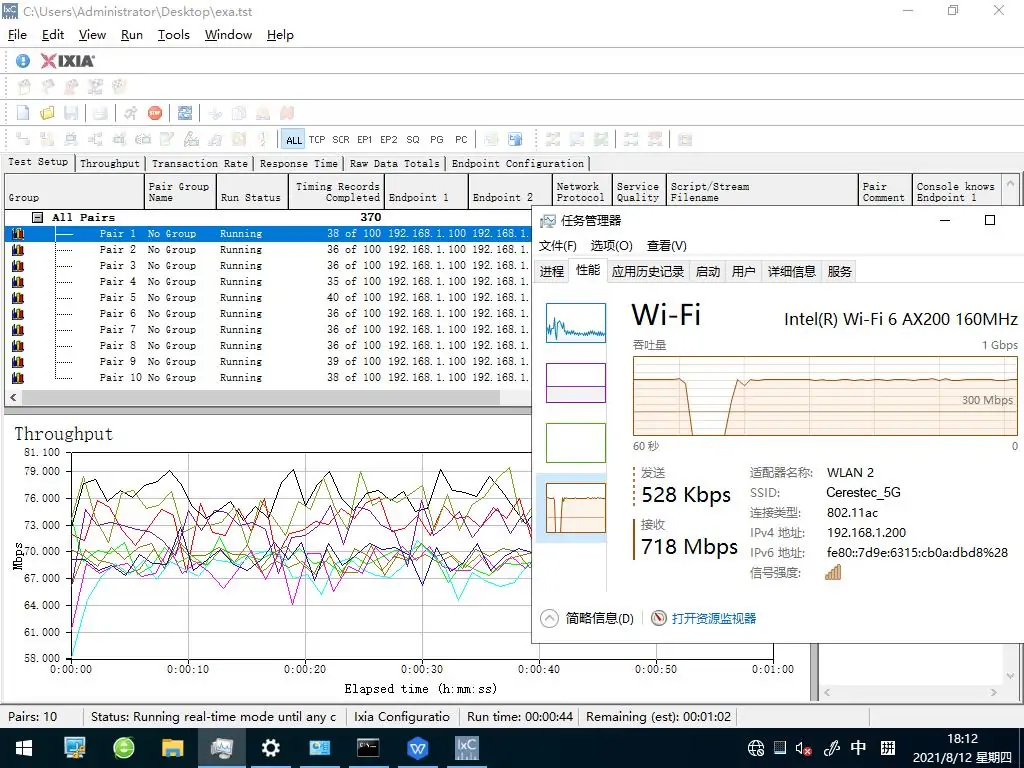Click the Network Protocol column header
Viewport: 1024px width, 768px height.
pyautogui.click(x=581, y=192)
